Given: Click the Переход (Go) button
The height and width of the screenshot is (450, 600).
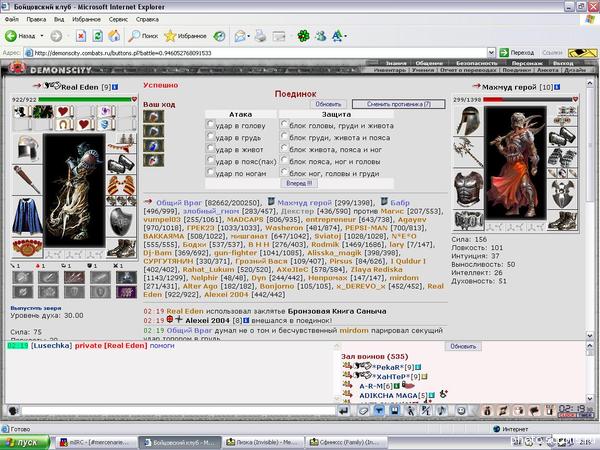Looking at the screenshot, I should click(x=517, y=52).
